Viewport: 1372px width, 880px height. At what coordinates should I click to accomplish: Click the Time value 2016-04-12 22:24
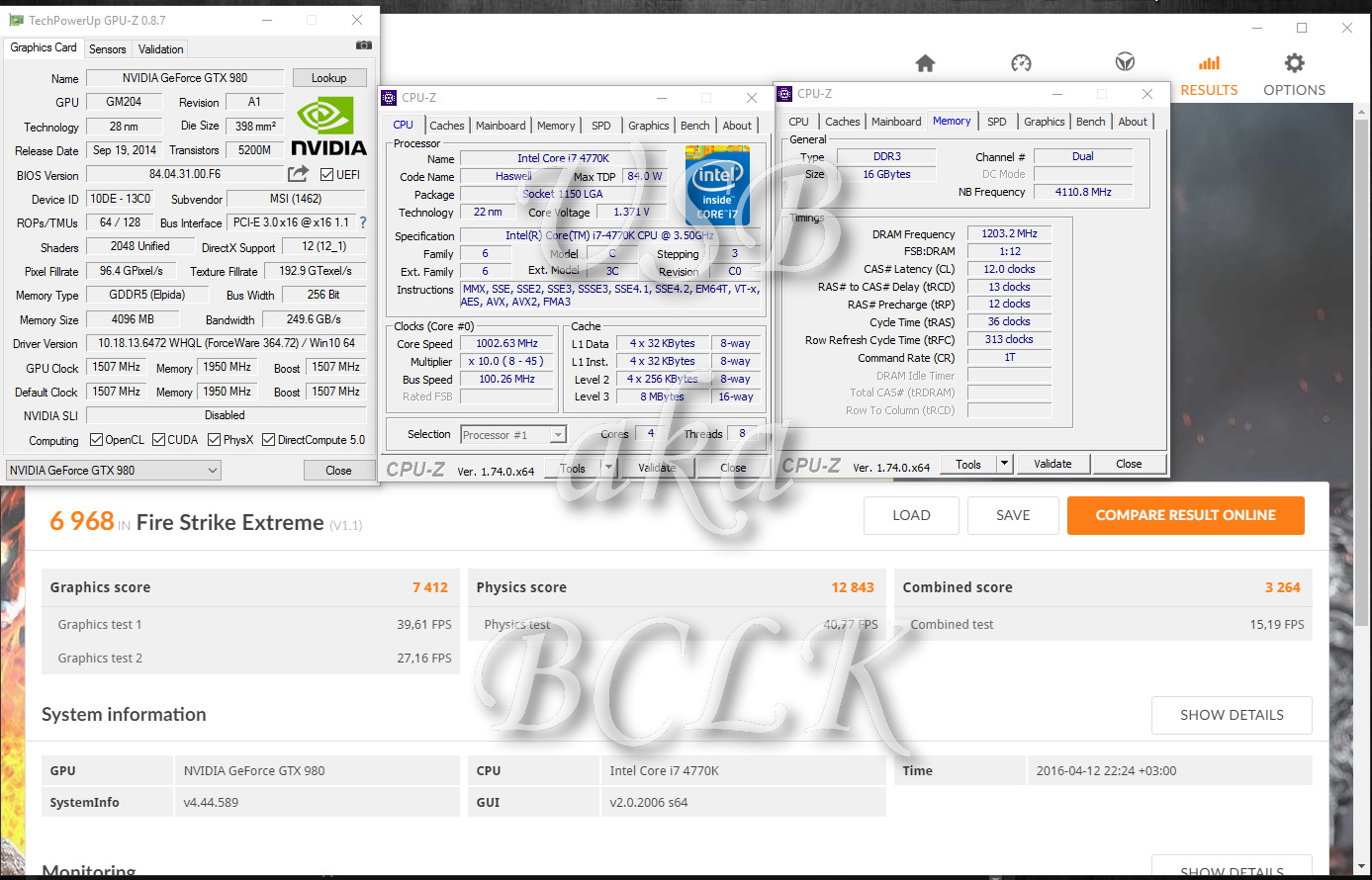[1107, 770]
